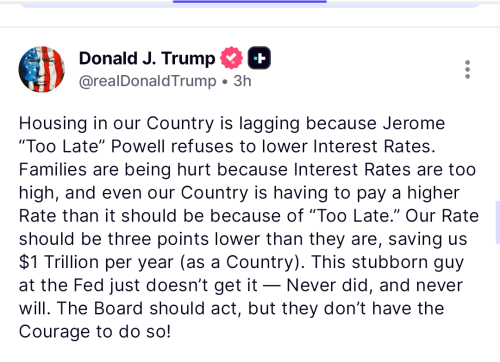Click the red verified checkmark badge

click(231, 58)
